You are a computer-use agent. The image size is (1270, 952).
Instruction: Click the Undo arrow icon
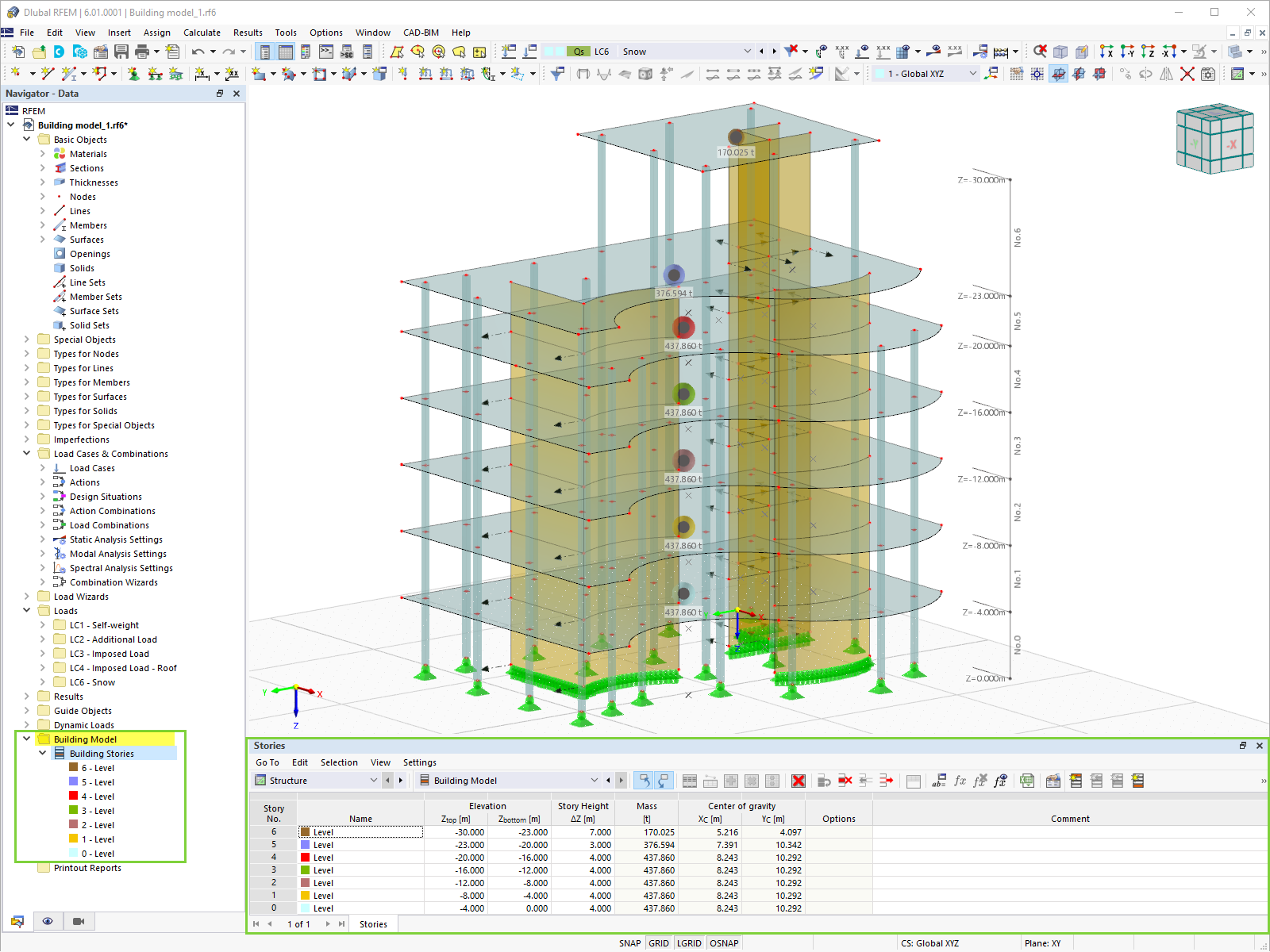[x=198, y=52]
